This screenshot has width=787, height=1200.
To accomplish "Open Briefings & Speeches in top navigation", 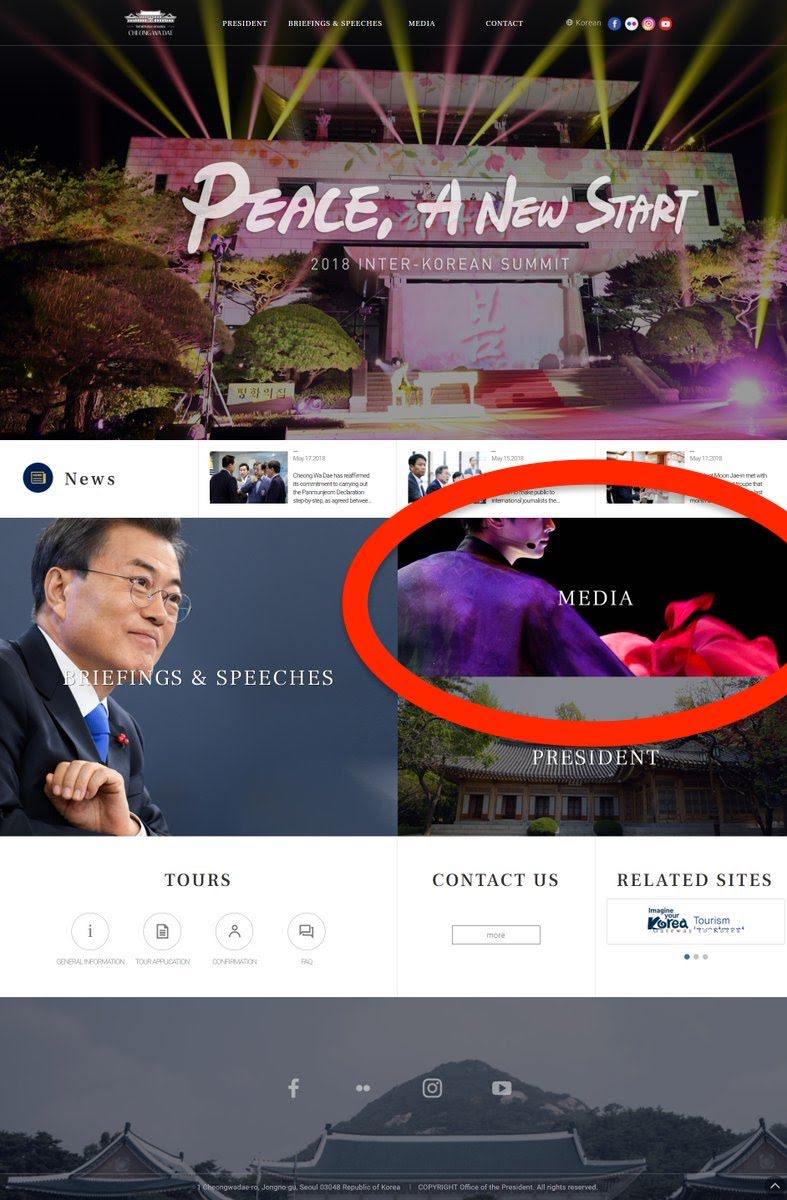I will [335, 23].
